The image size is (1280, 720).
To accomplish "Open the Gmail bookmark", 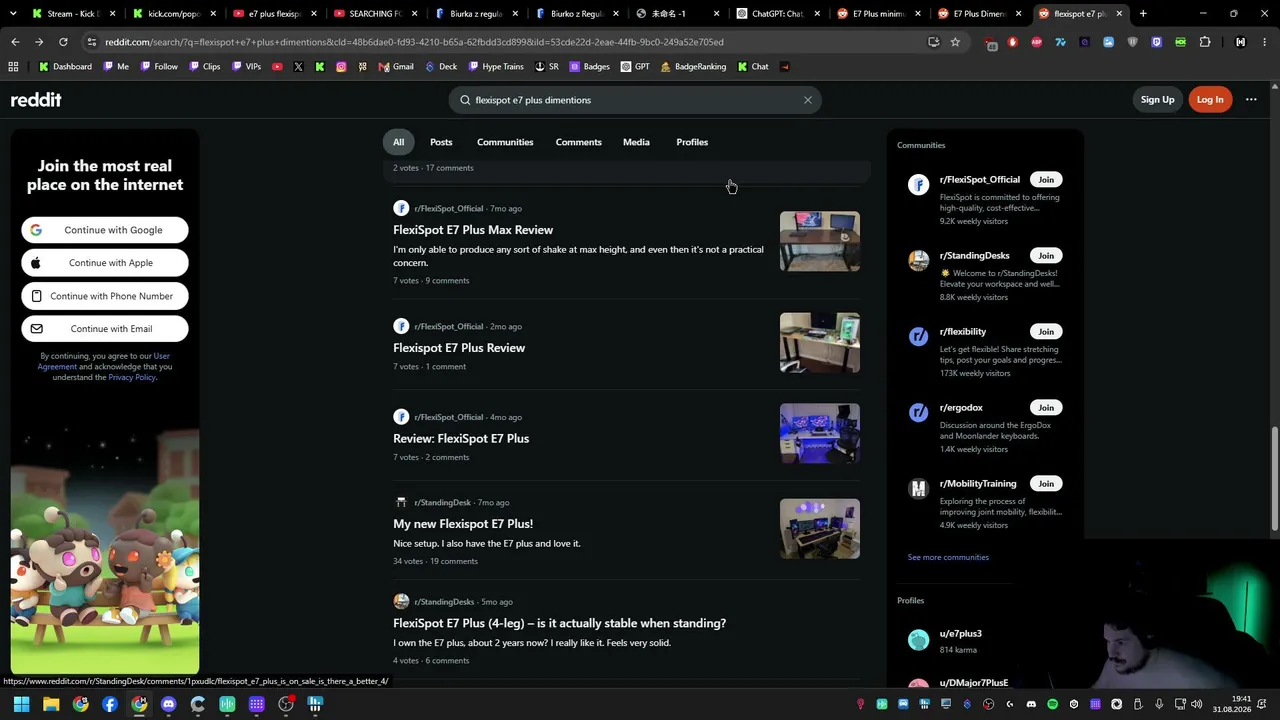I will 396,67.
